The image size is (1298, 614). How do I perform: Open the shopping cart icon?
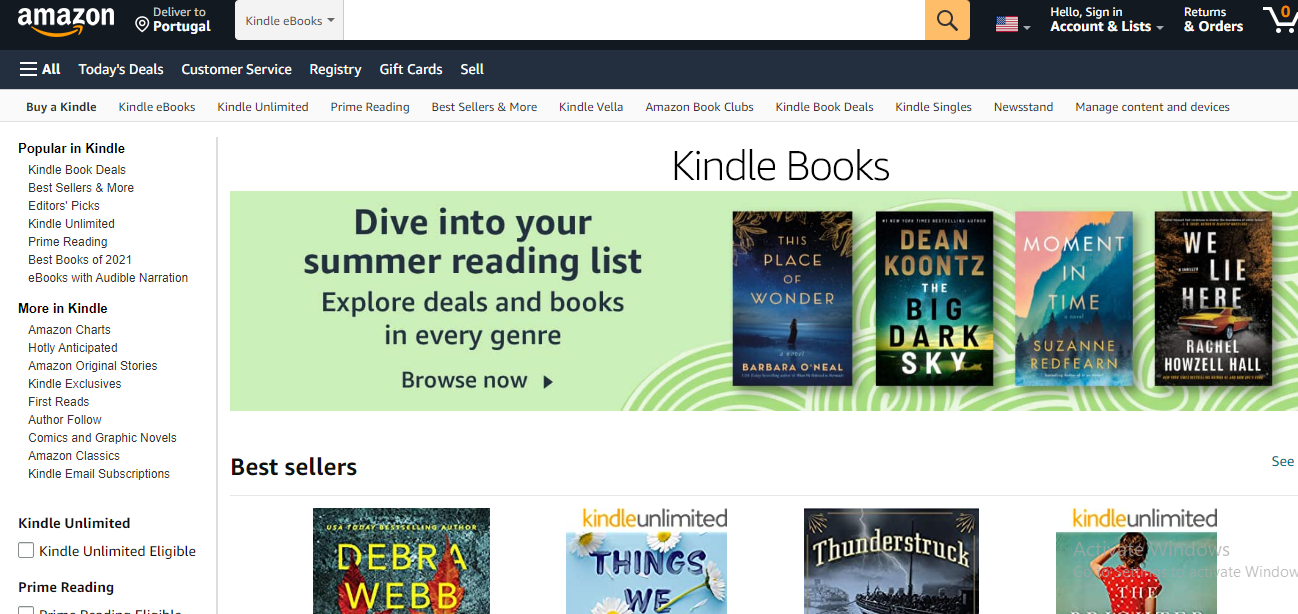(1279, 19)
